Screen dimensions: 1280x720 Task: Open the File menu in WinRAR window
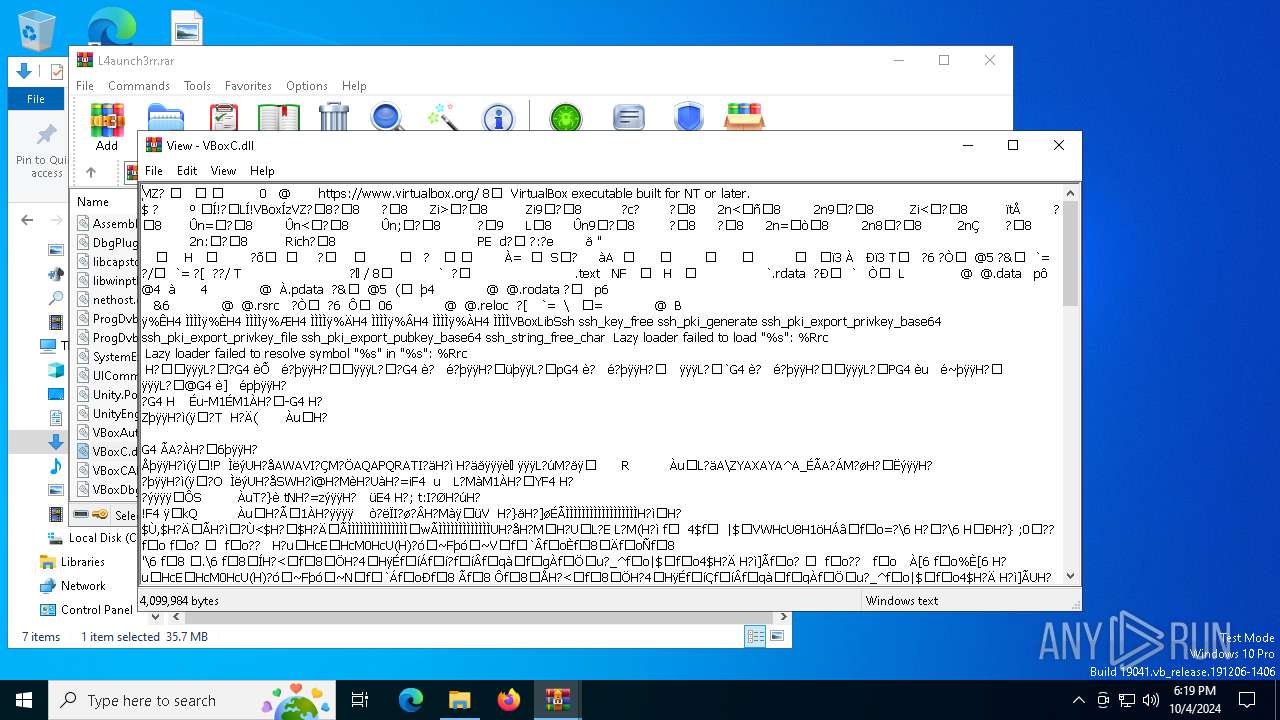click(85, 86)
